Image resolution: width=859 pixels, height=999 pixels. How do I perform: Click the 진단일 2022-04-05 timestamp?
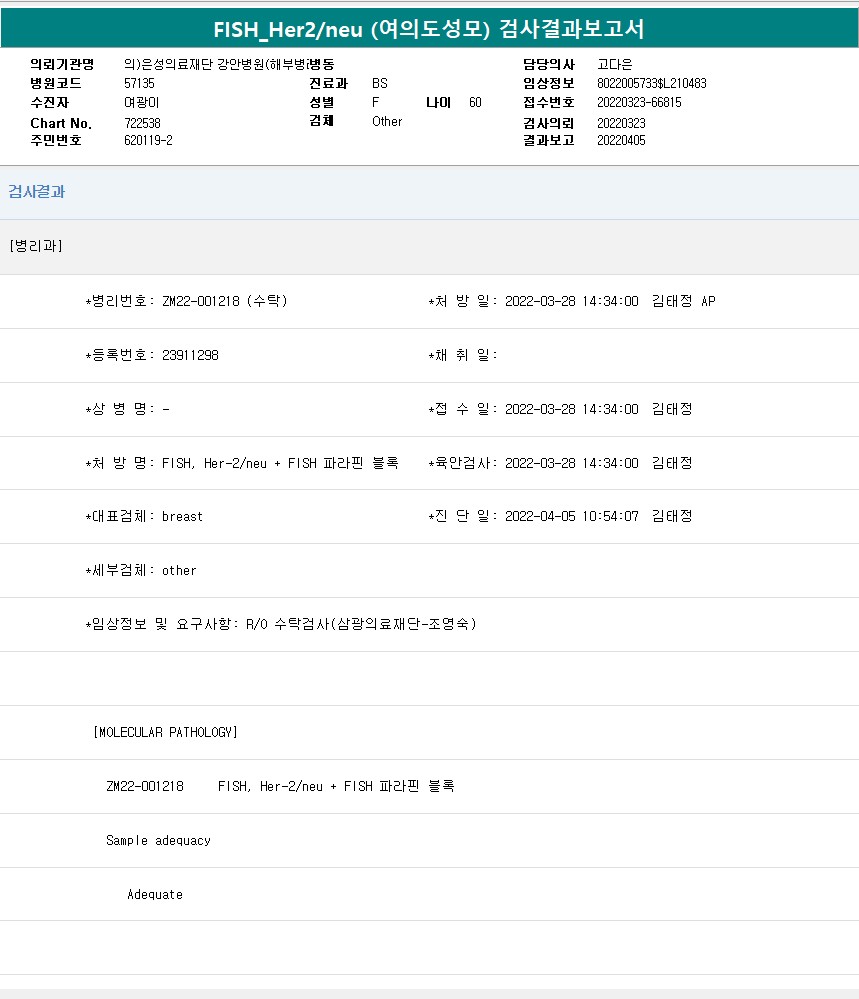[571, 516]
